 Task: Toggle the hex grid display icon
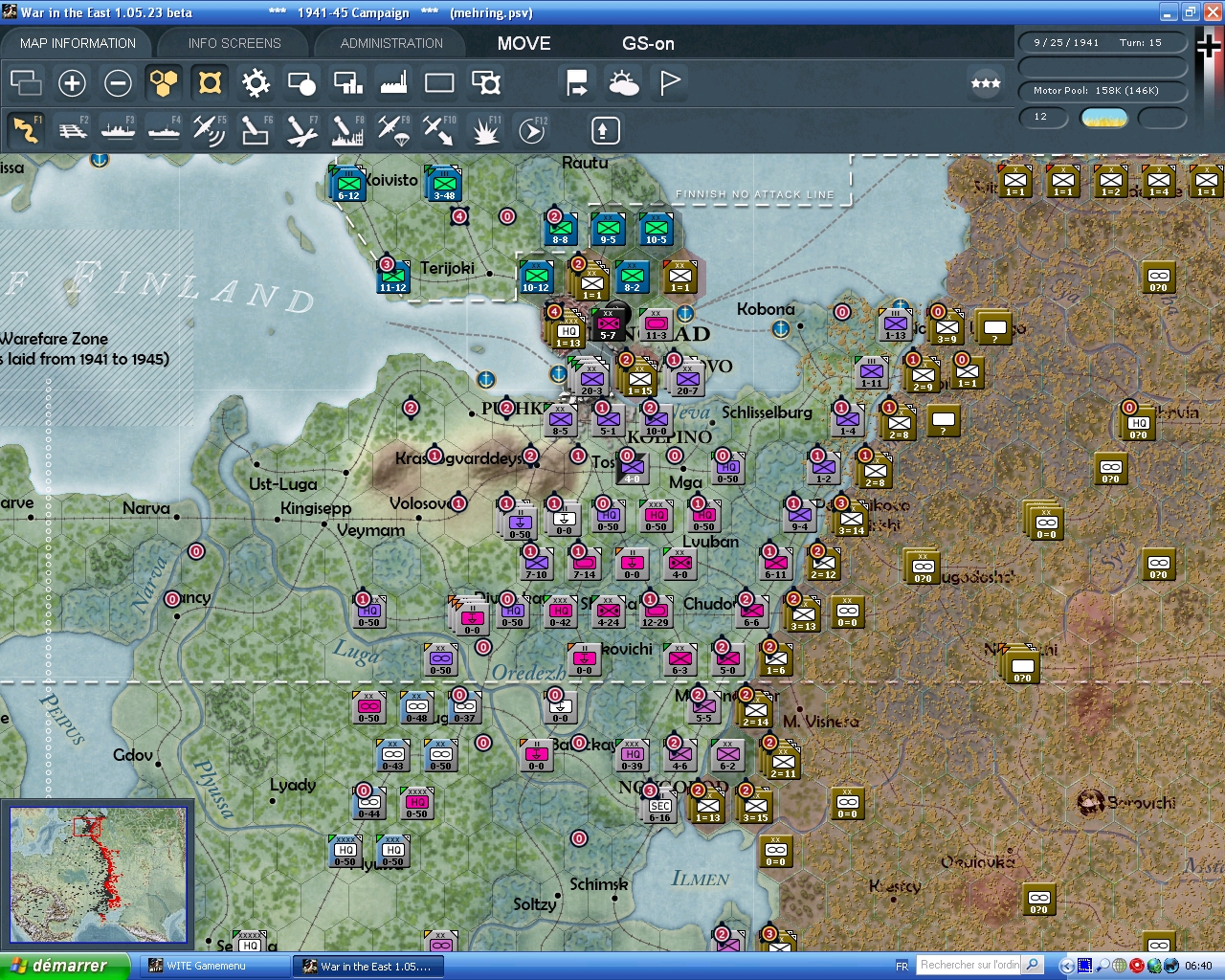click(164, 83)
